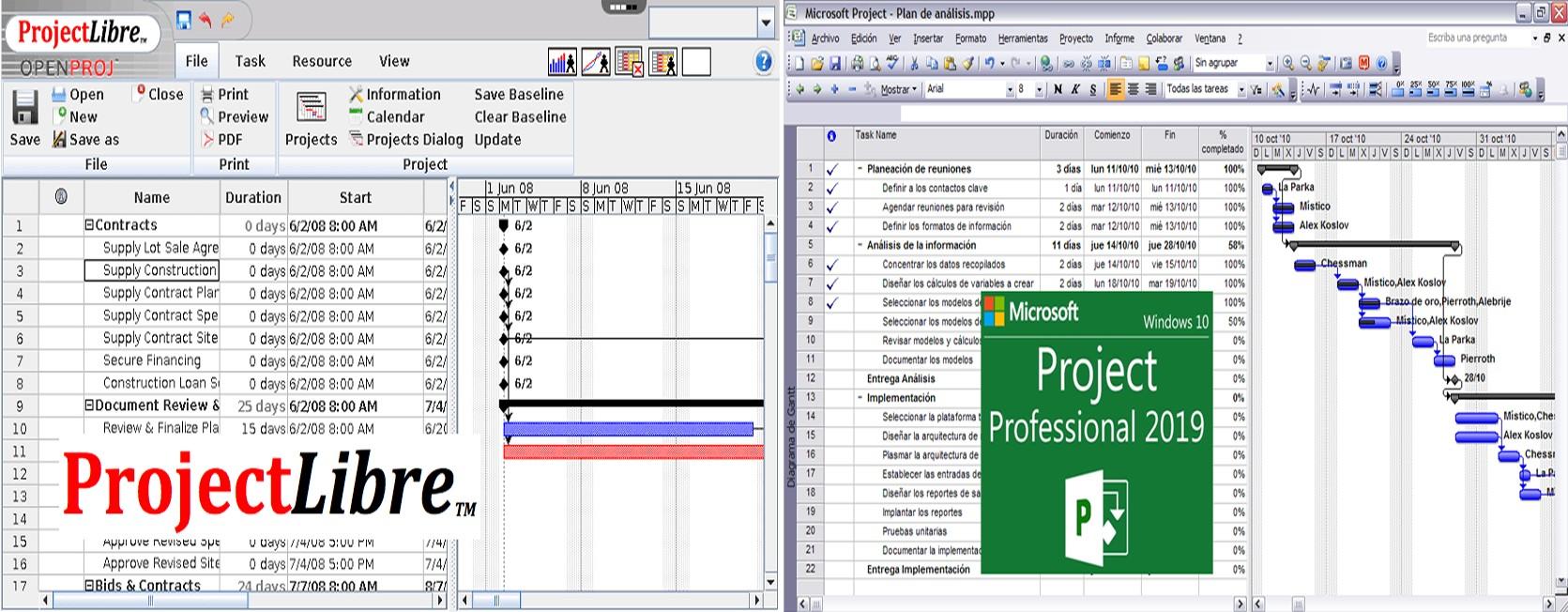Collapse Planeación de reuniones summary task
The height and width of the screenshot is (612, 1568).
860,170
